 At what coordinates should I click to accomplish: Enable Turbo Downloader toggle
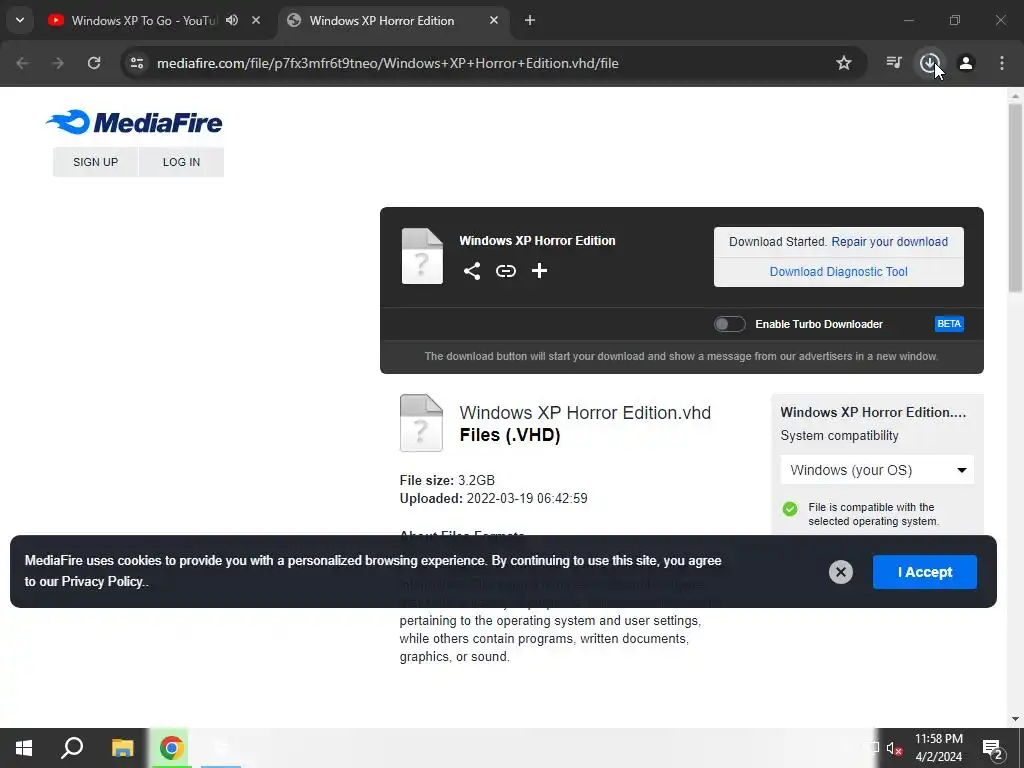tap(729, 324)
